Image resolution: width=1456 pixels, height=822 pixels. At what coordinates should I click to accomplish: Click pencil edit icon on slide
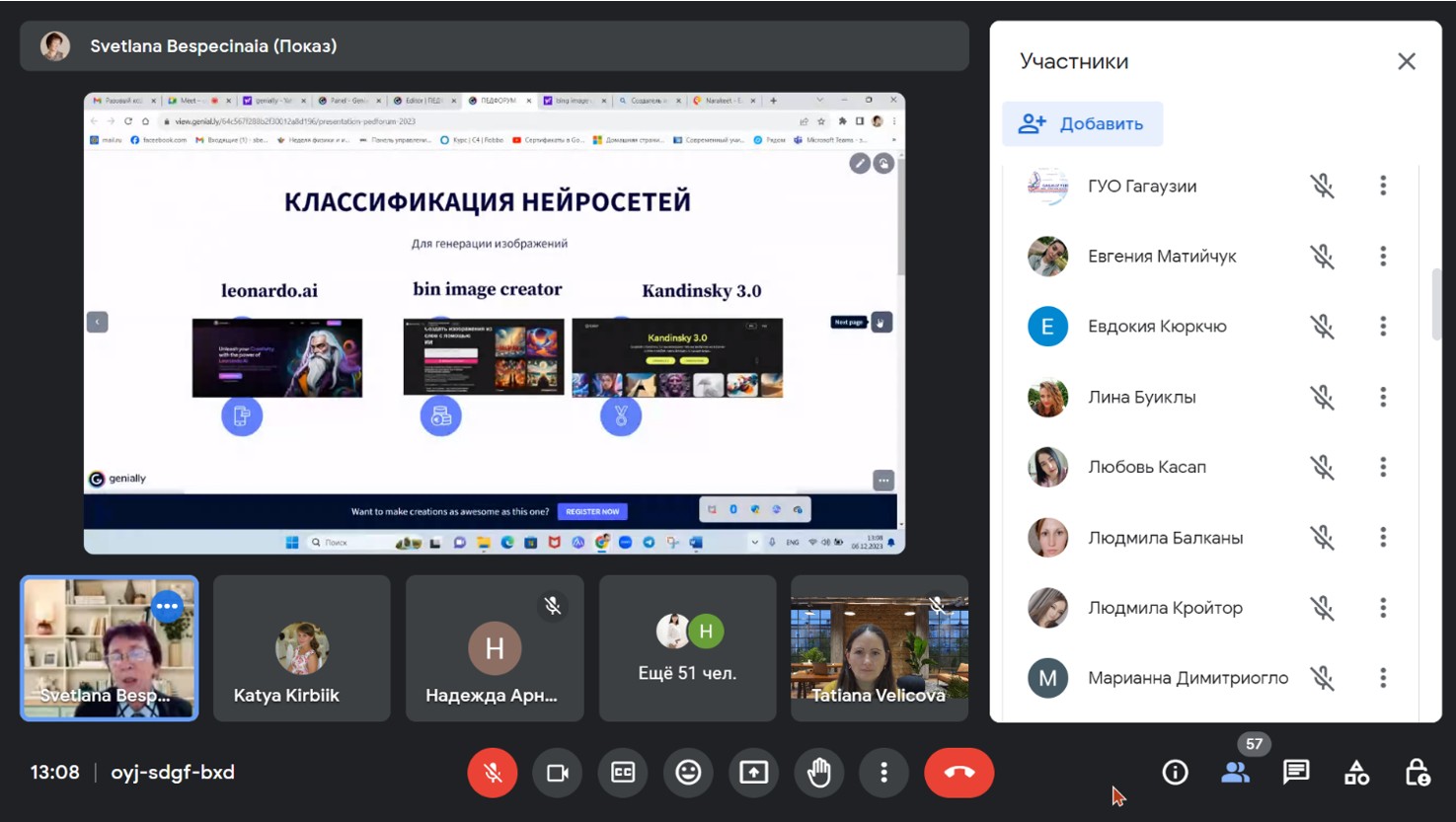(860, 164)
